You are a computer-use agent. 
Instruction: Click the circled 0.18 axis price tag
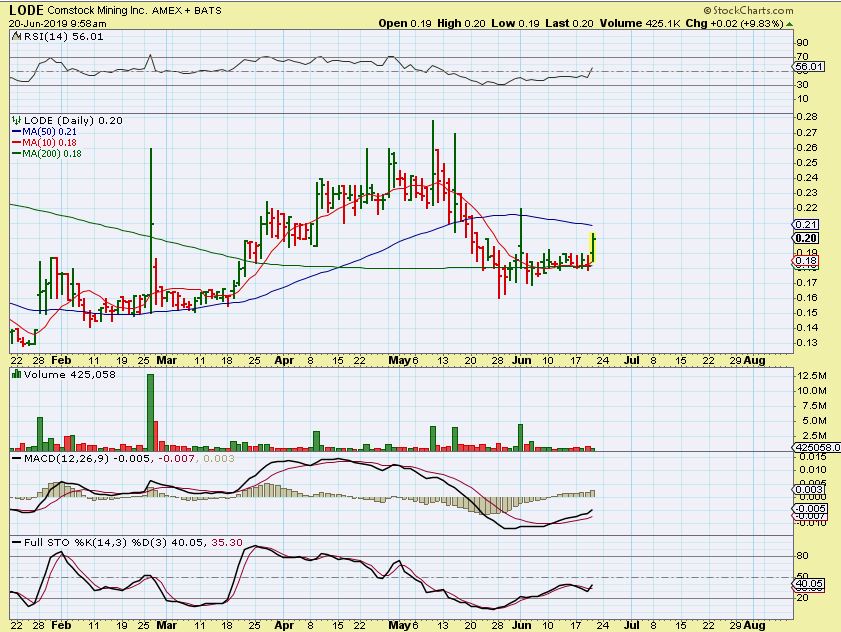click(806, 262)
